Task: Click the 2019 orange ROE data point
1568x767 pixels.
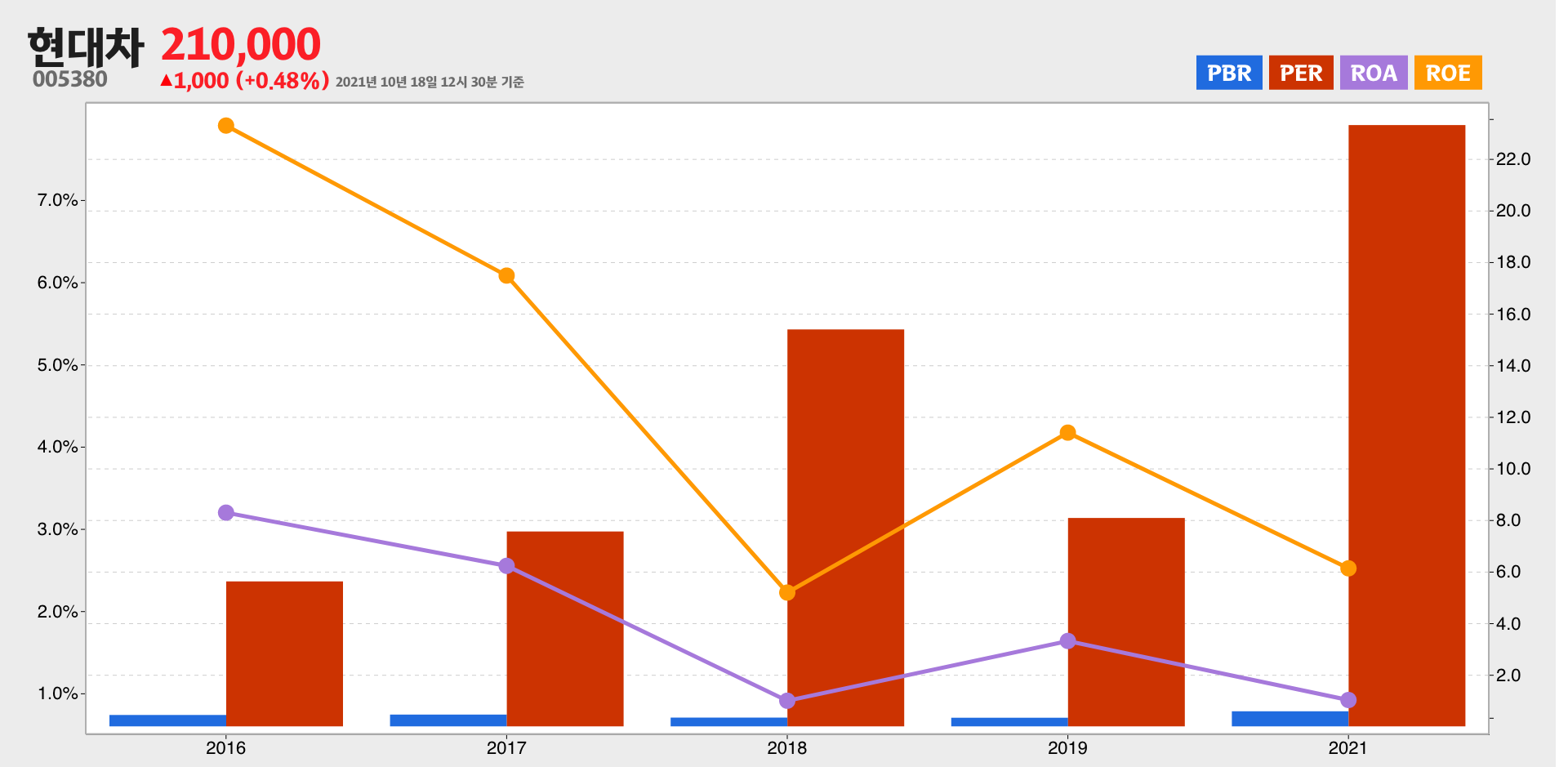Action: (x=1067, y=433)
